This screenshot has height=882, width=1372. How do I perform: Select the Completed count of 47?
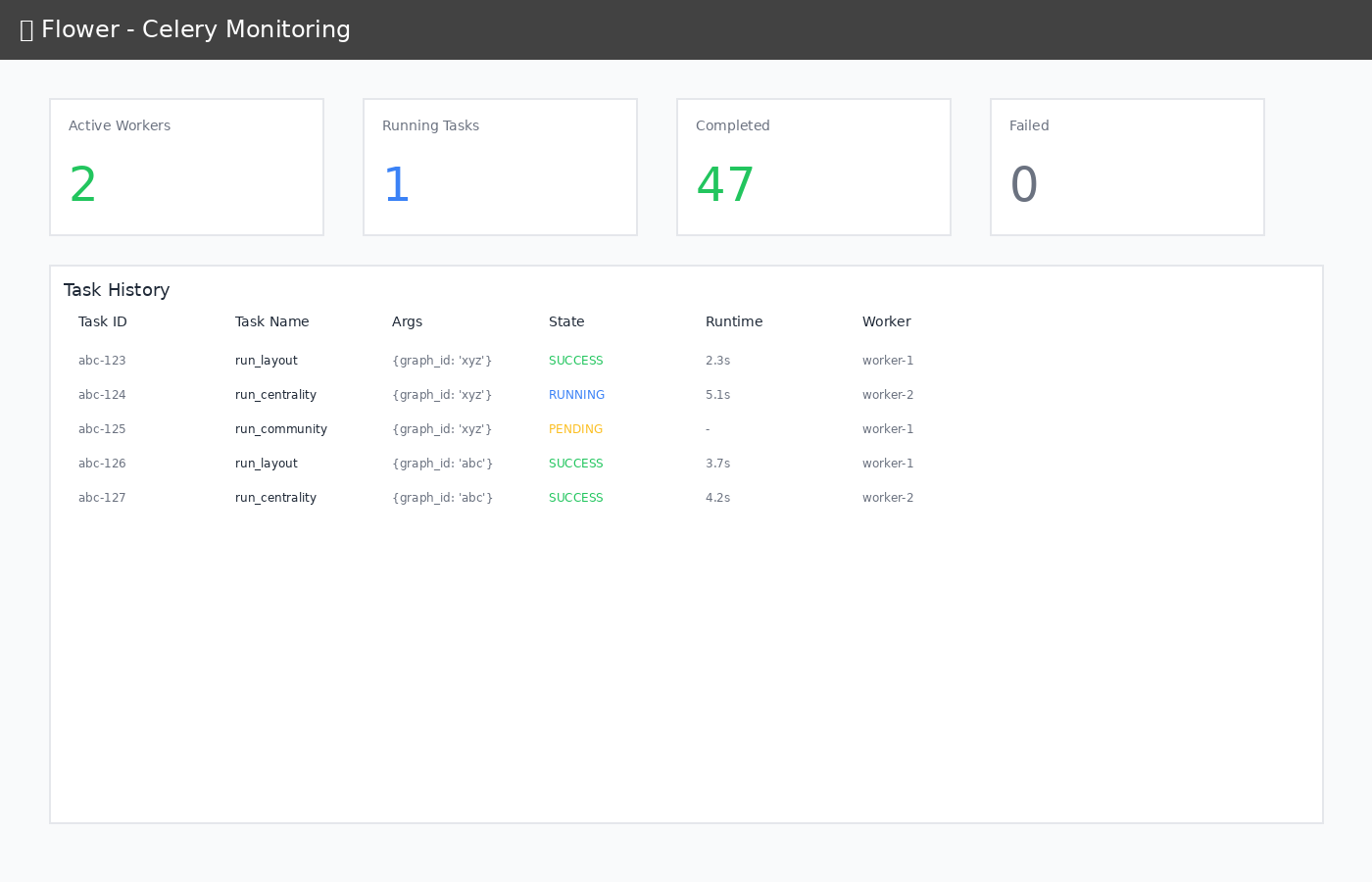click(725, 184)
